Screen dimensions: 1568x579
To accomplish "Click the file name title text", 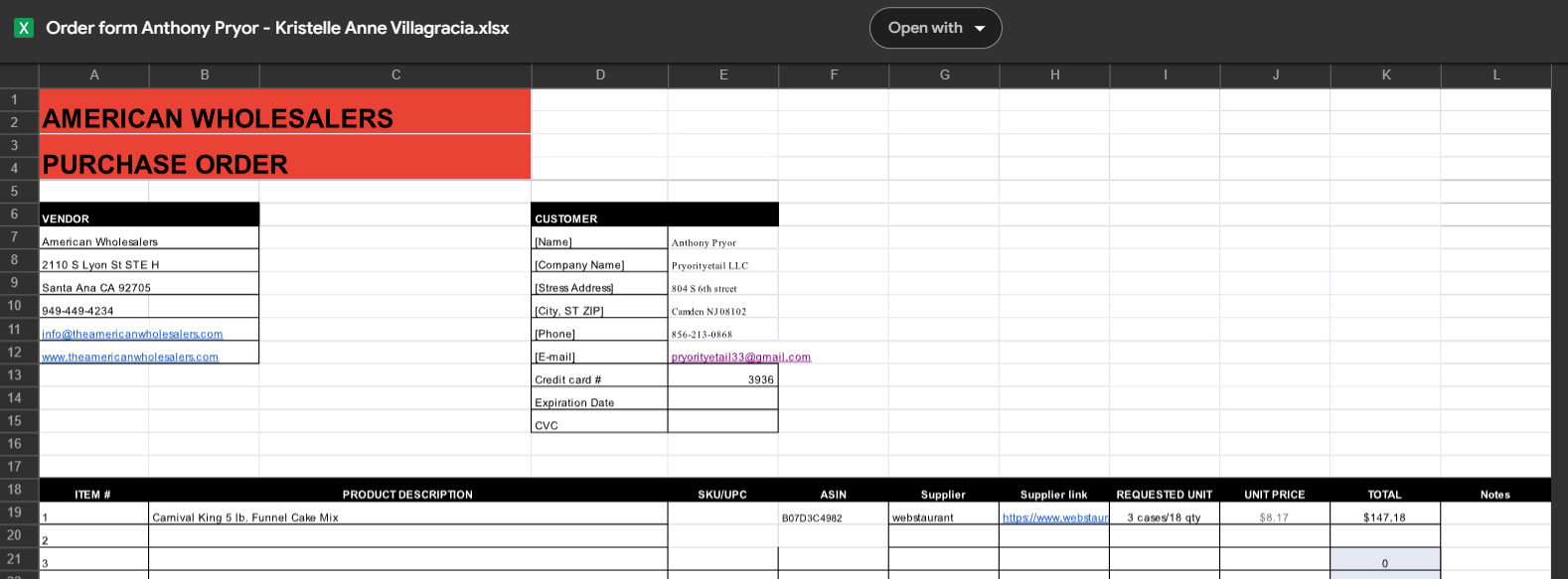I will point(277,28).
